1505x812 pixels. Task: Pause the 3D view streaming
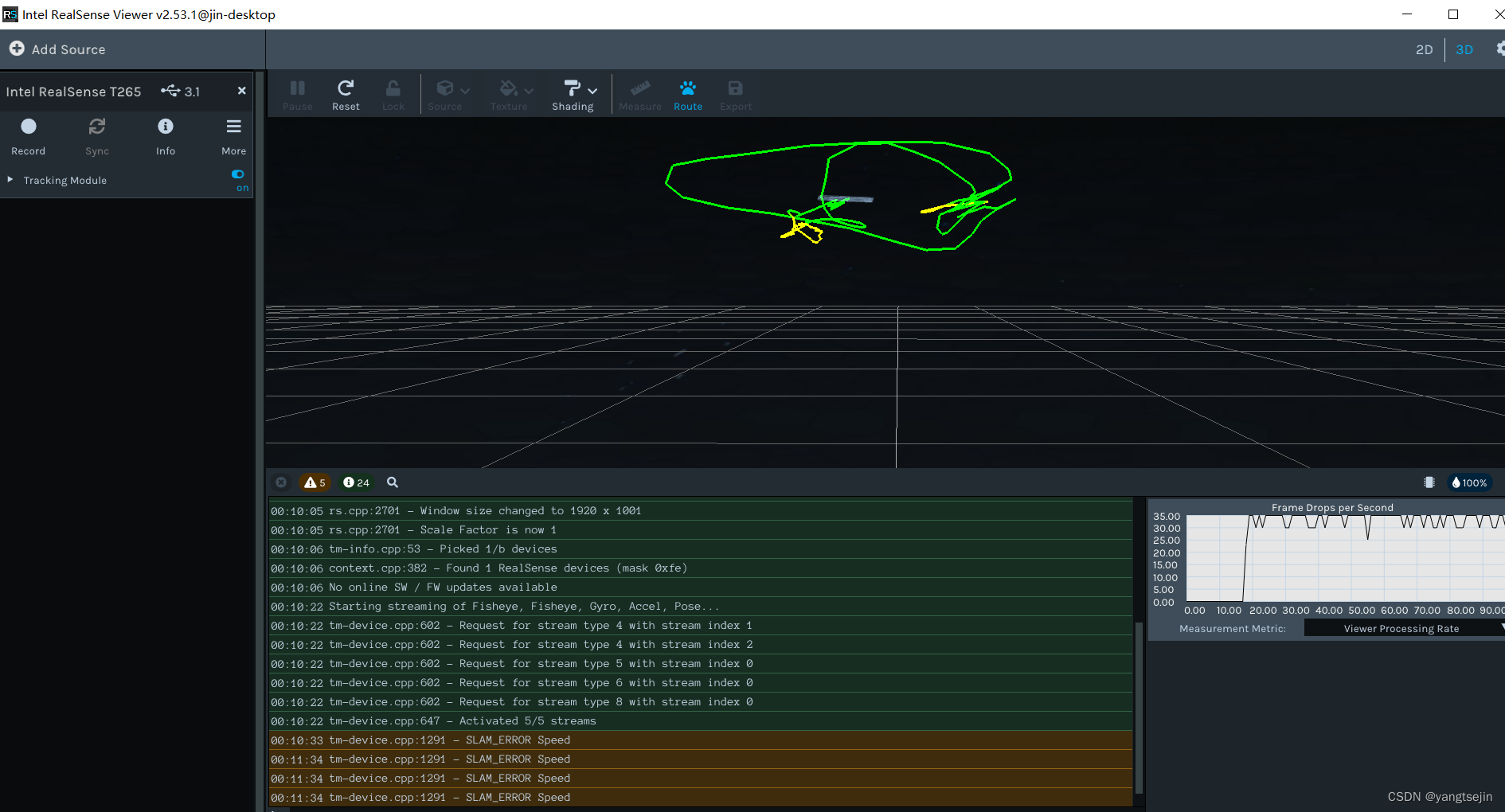point(298,95)
